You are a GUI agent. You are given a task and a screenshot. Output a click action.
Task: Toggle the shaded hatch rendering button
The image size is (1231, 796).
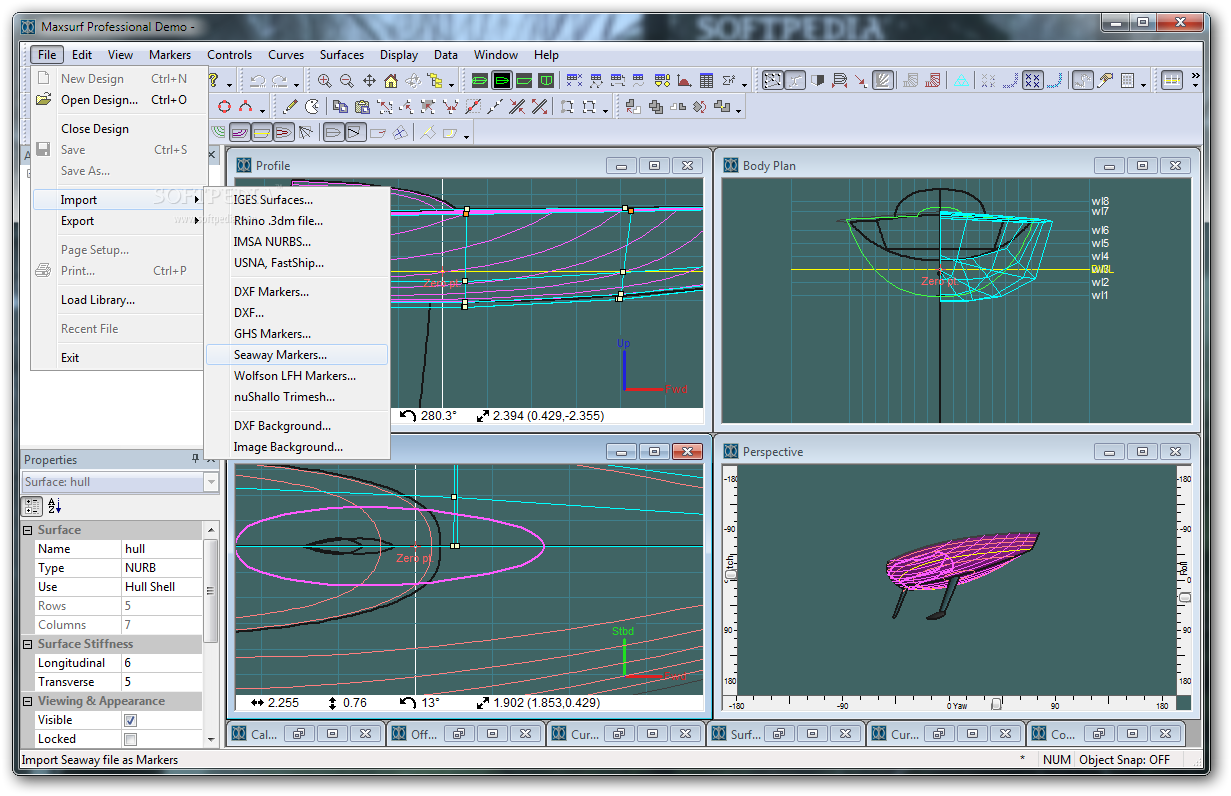883,81
